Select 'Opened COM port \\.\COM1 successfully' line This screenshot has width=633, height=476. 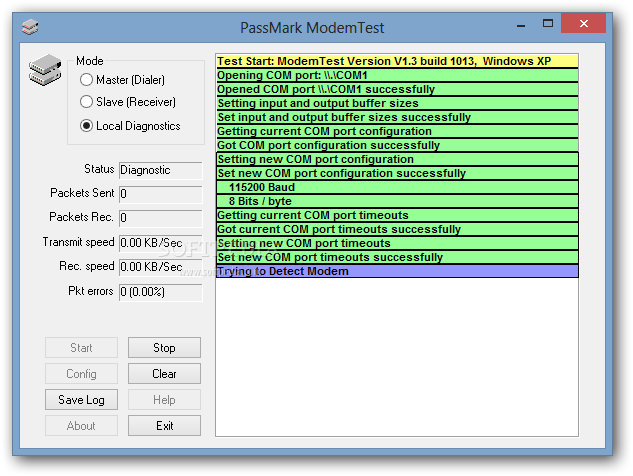pos(397,89)
